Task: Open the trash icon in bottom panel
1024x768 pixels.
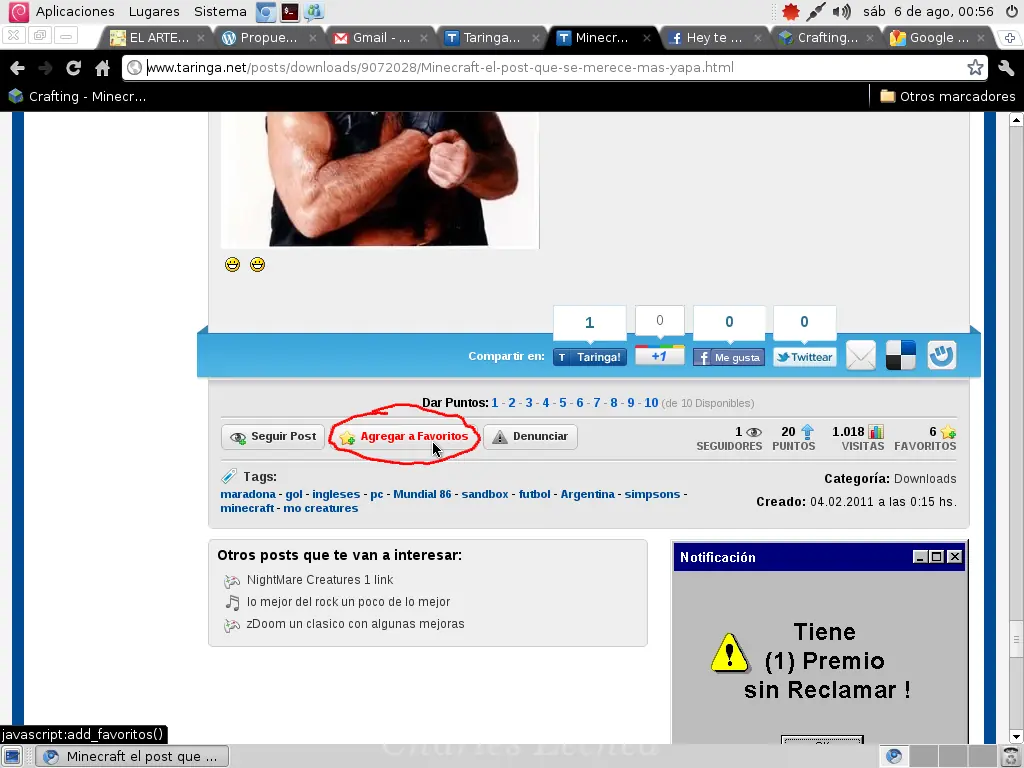Action: pyautogui.click(x=1012, y=756)
